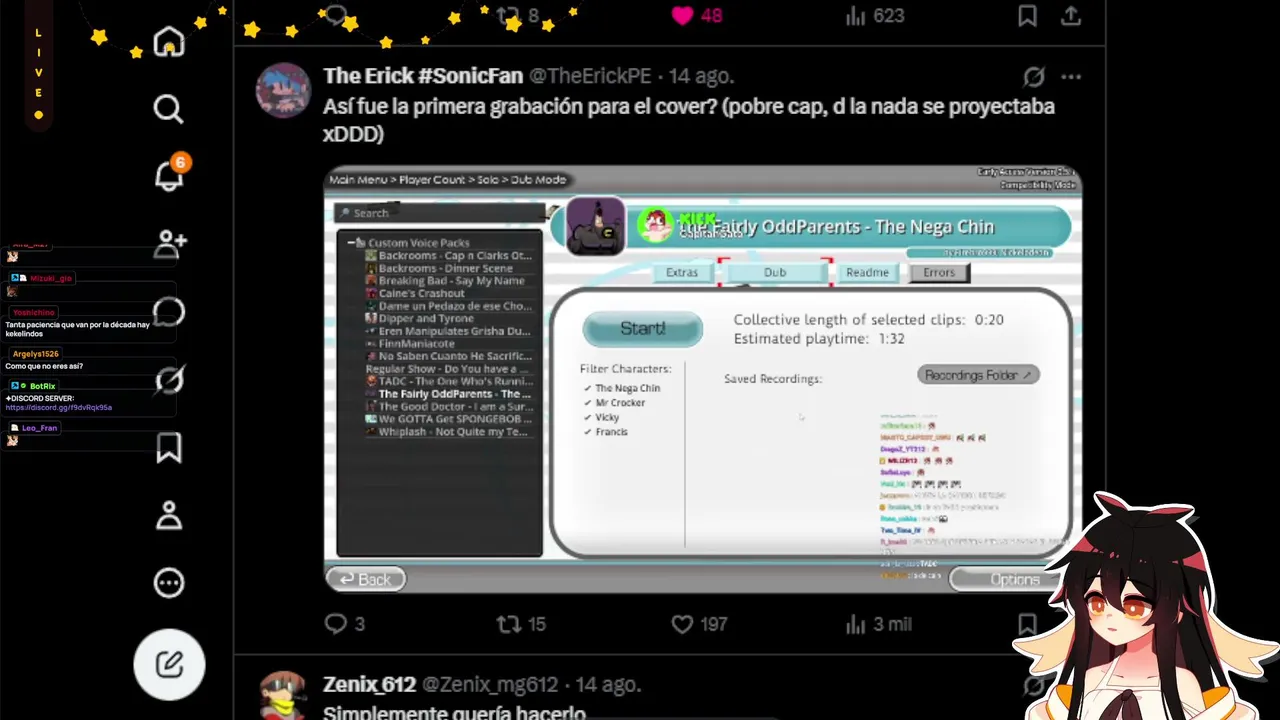
Task: Open Bookmarks in the left sidebar
Action: pos(169,447)
